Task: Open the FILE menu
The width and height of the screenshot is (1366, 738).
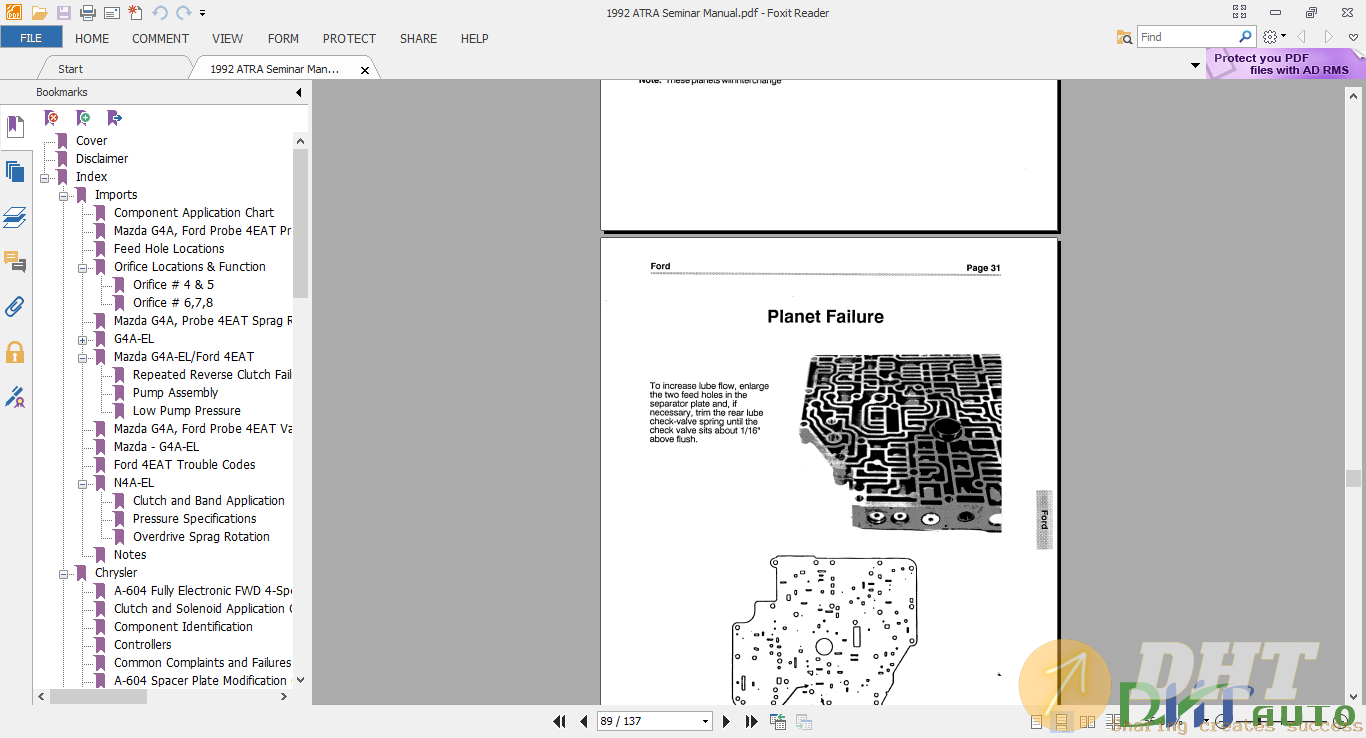Action: (x=31, y=38)
